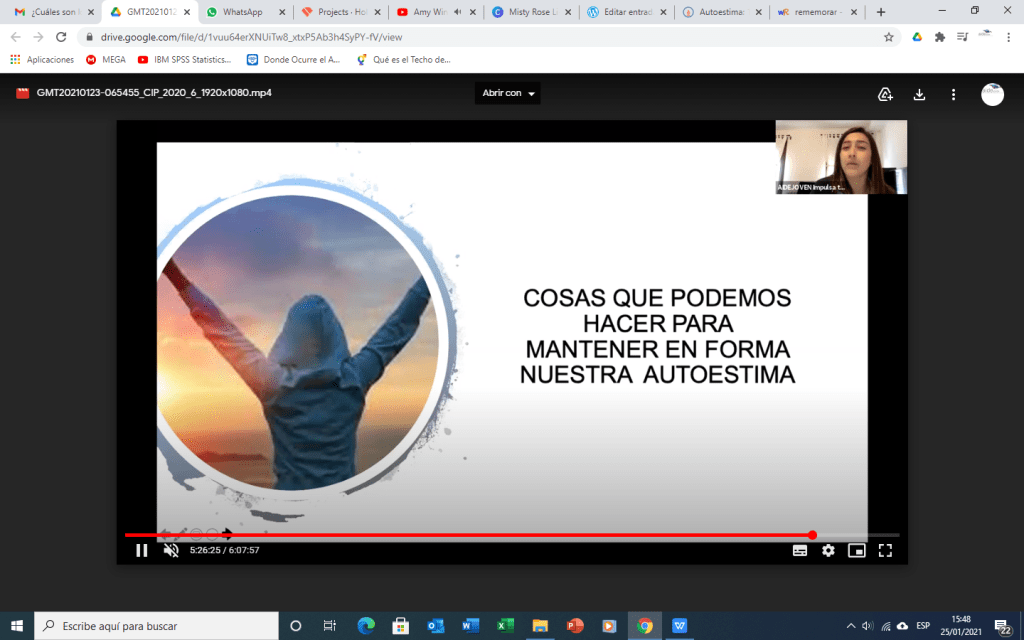This screenshot has width=1024, height=640.
Task: Open Excel from the taskbar
Action: coord(506,626)
